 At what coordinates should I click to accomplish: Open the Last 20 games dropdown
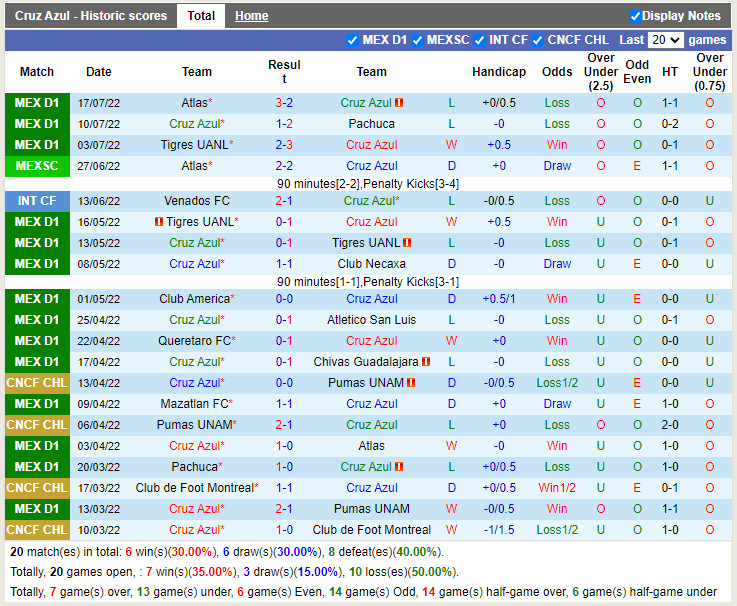(x=665, y=40)
